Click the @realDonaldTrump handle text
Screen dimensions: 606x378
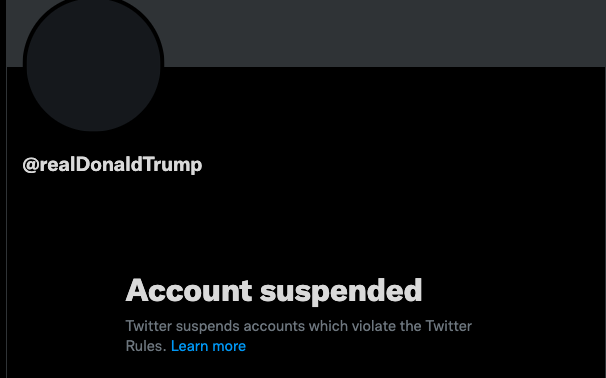[x=112, y=165]
